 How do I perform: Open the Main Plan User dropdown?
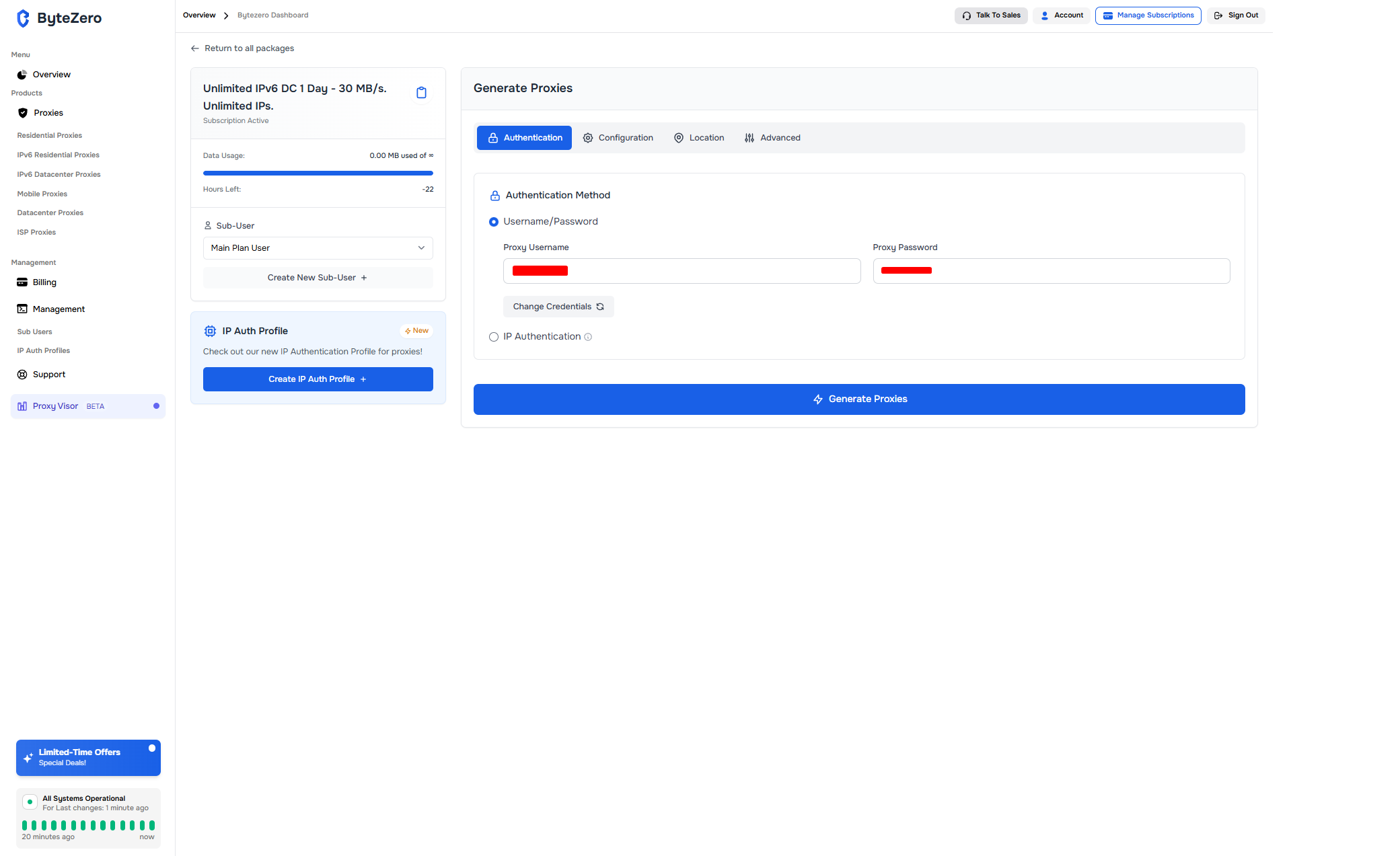coord(318,248)
